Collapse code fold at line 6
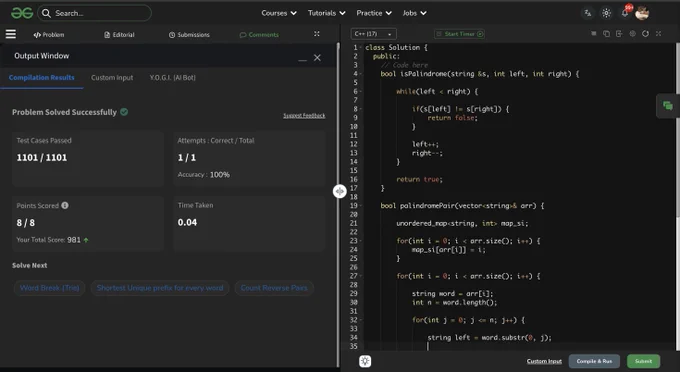 coord(361,91)
